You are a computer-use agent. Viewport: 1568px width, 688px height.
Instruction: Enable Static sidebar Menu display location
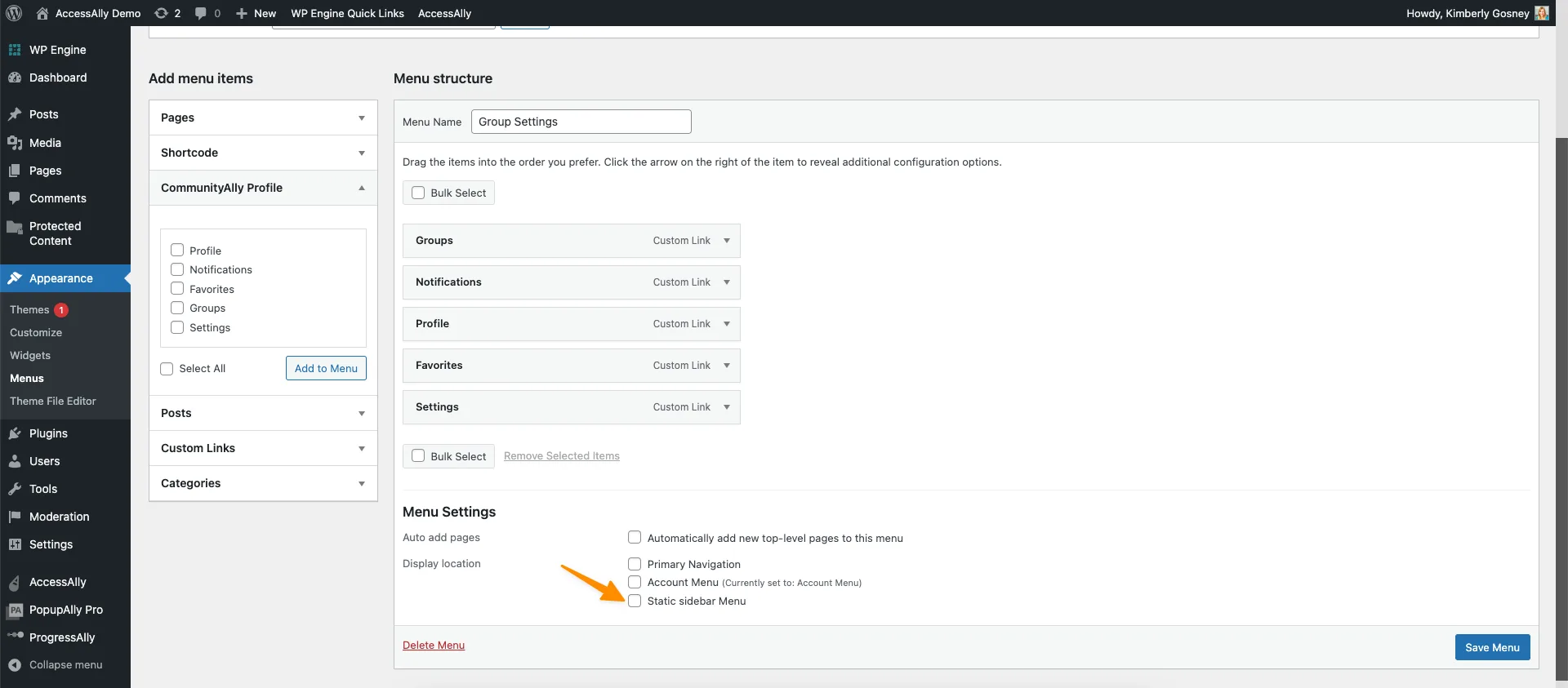pyautogui.click(x=635, y=601)
